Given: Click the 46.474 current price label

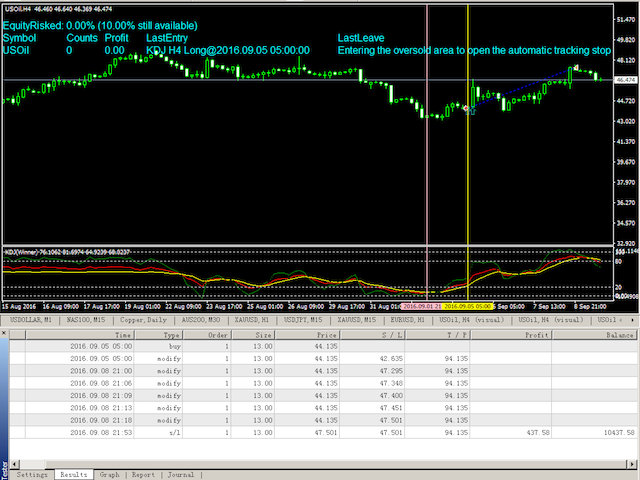Looking at the screenshot, I should pos(627,80).
